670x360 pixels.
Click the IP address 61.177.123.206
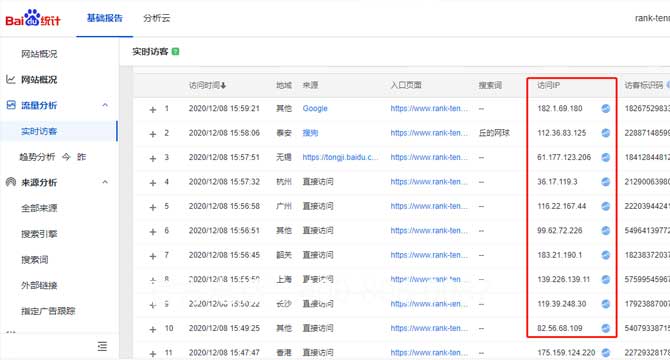coord(564,157)
